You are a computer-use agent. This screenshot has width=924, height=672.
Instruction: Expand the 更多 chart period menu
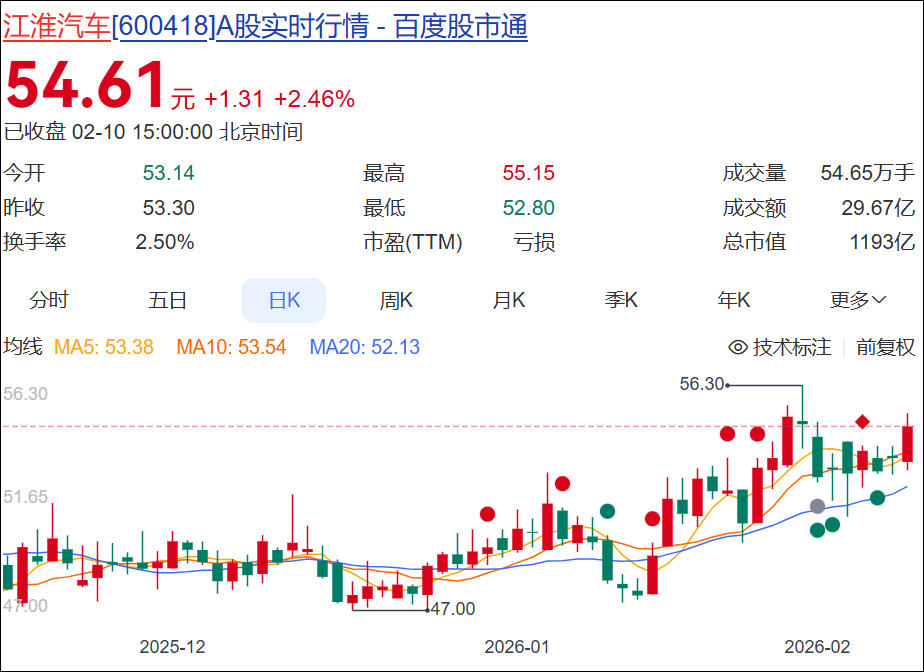point(857,300)
